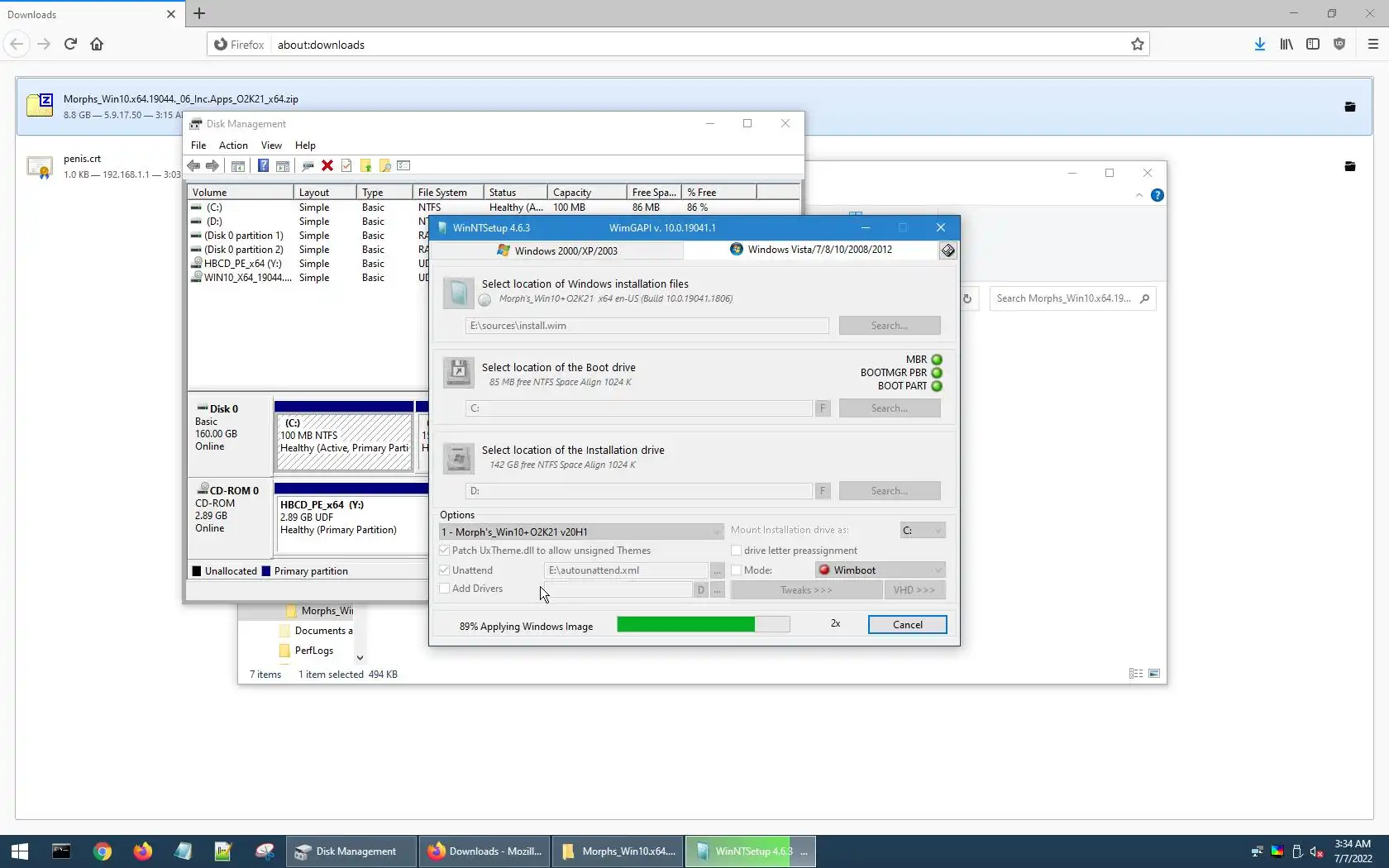Open the Firefox Library icon
1389x868 pixels.
pyautogui.click(x=1286, y=45)
